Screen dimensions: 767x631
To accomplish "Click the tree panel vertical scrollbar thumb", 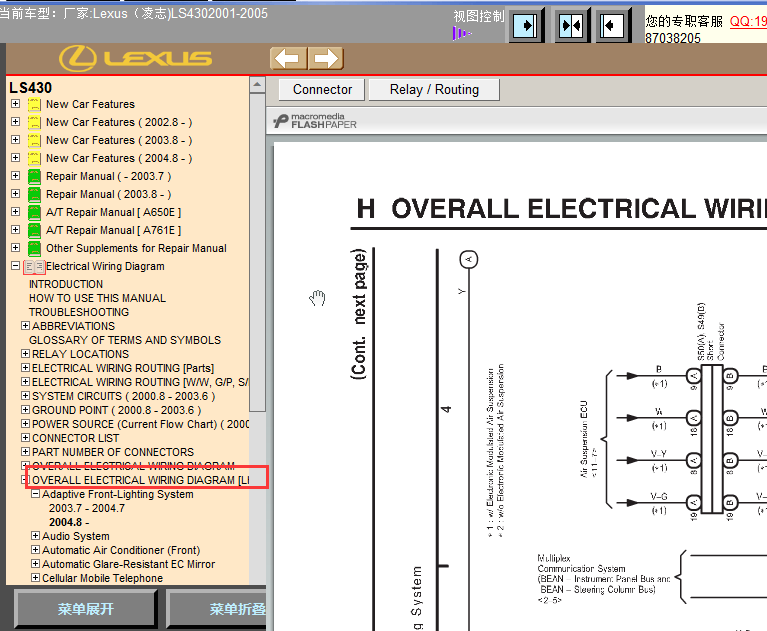I will [257, 252].
